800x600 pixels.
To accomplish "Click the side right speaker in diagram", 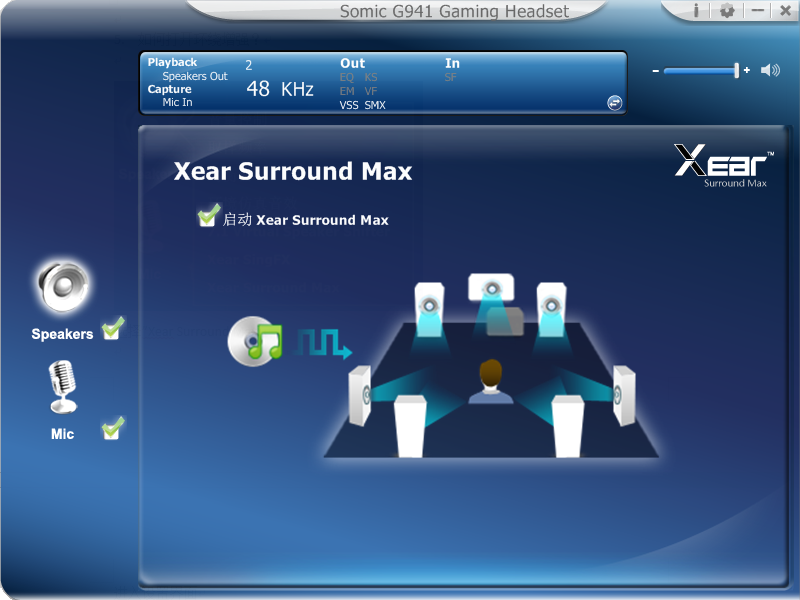I will pyautogui.click(x=624, y=395).
